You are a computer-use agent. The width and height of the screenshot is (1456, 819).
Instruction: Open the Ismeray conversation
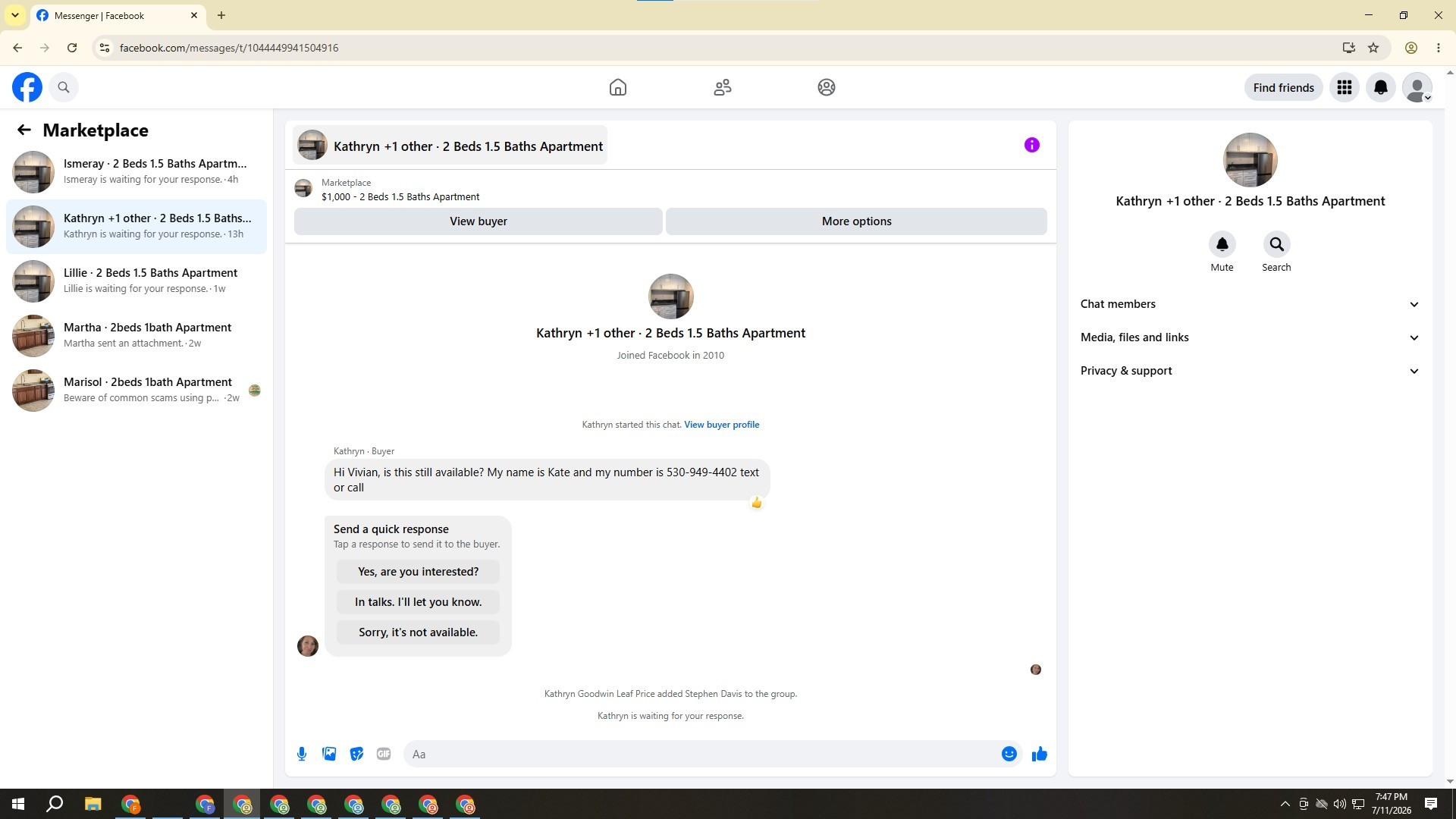[x=136, y=171]
